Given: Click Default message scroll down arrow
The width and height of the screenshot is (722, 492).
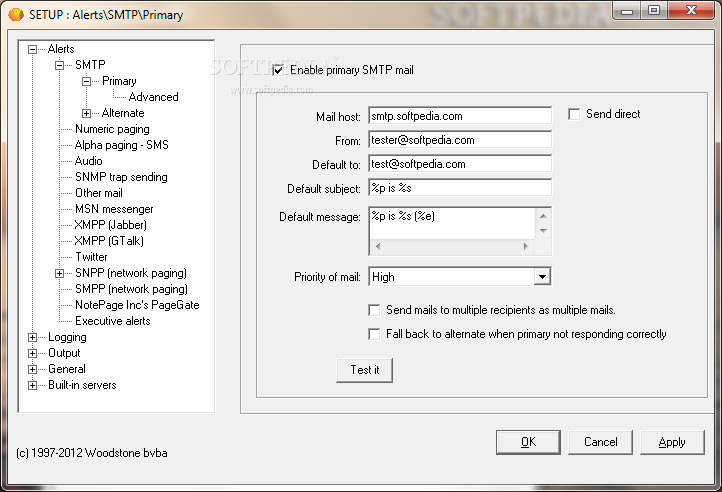Looking at the screenshot, I should 543,231.
